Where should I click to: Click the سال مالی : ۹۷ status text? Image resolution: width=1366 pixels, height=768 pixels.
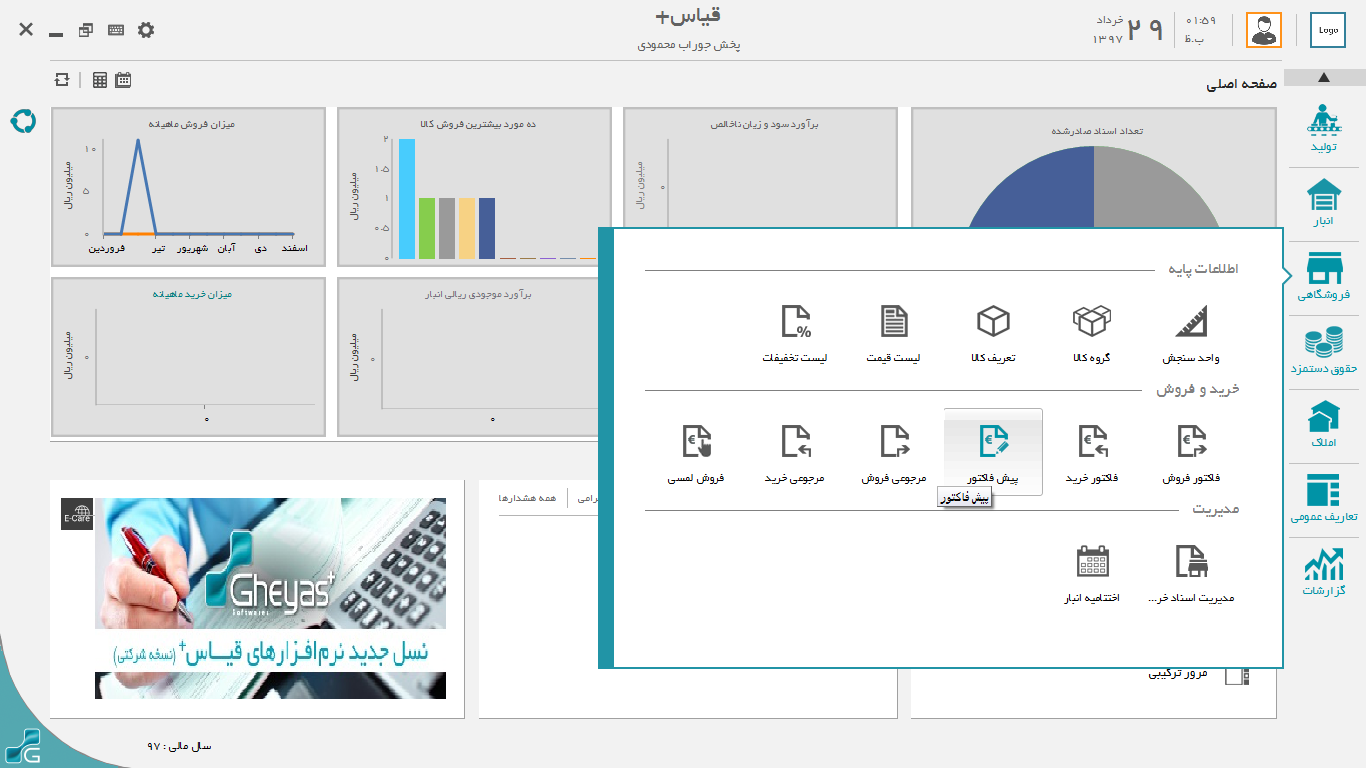(x=179, y=746)
